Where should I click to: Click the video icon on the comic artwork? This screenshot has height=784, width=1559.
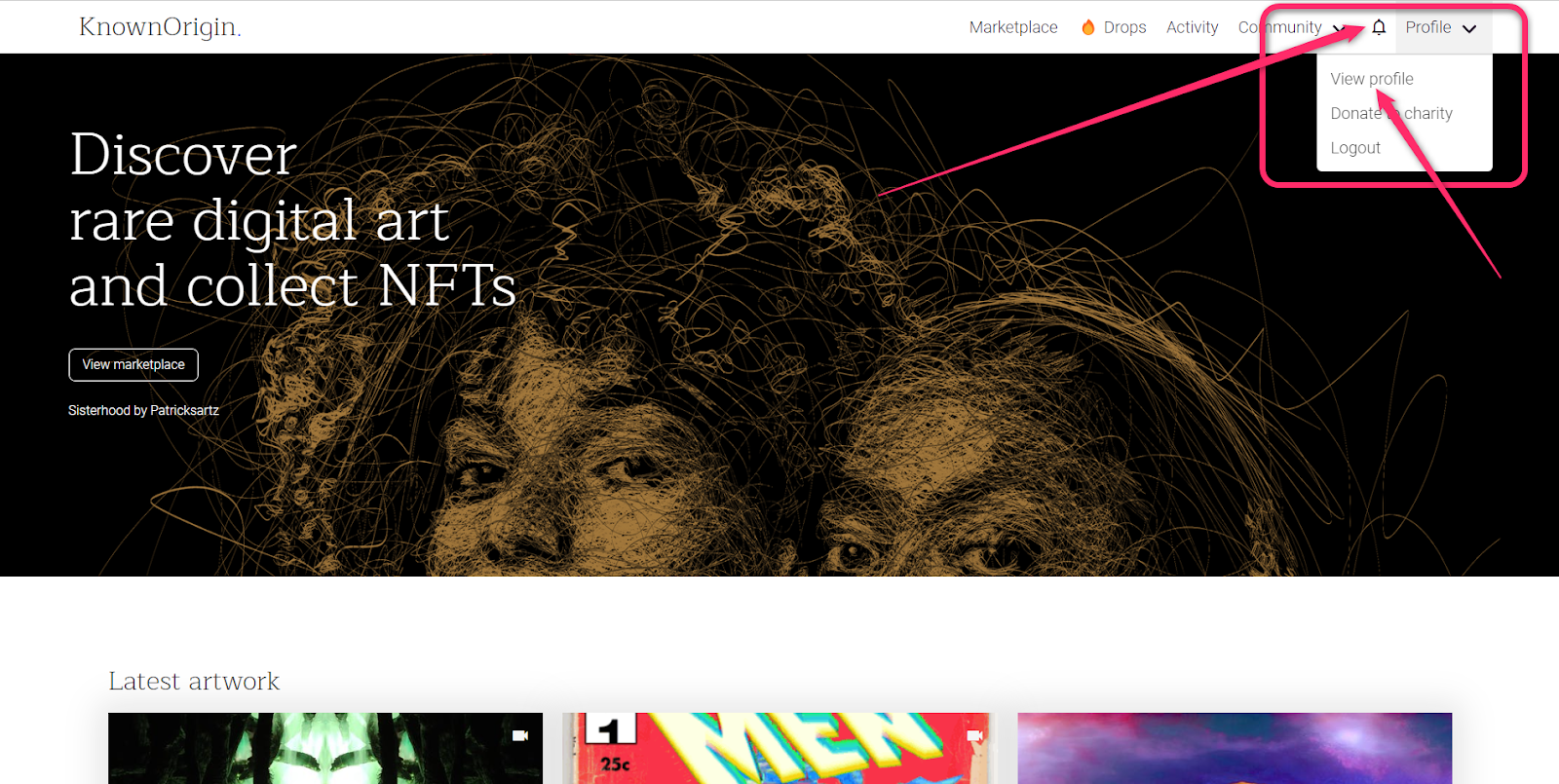974,735
